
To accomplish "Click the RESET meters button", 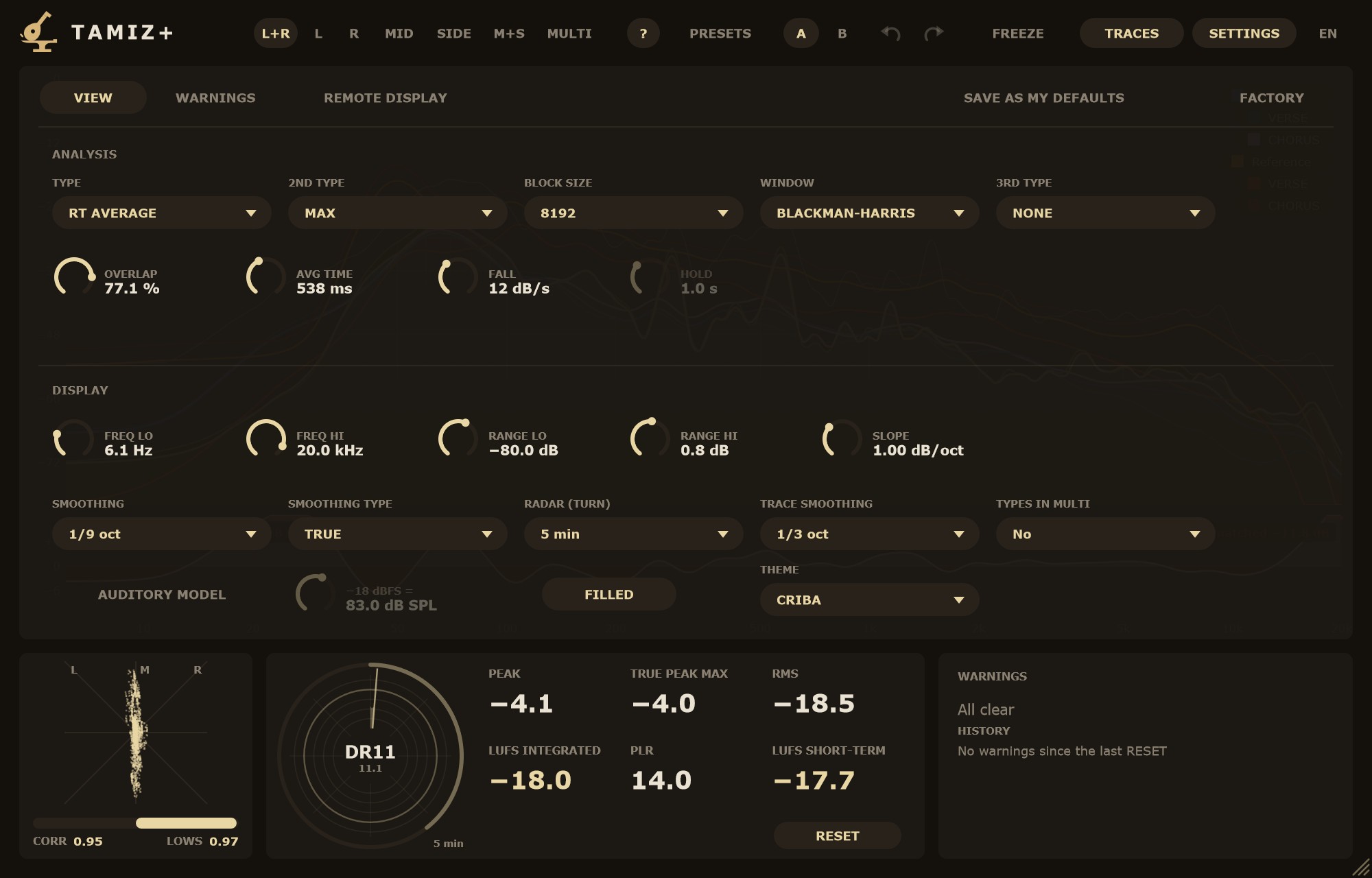I will coord(838,835).
